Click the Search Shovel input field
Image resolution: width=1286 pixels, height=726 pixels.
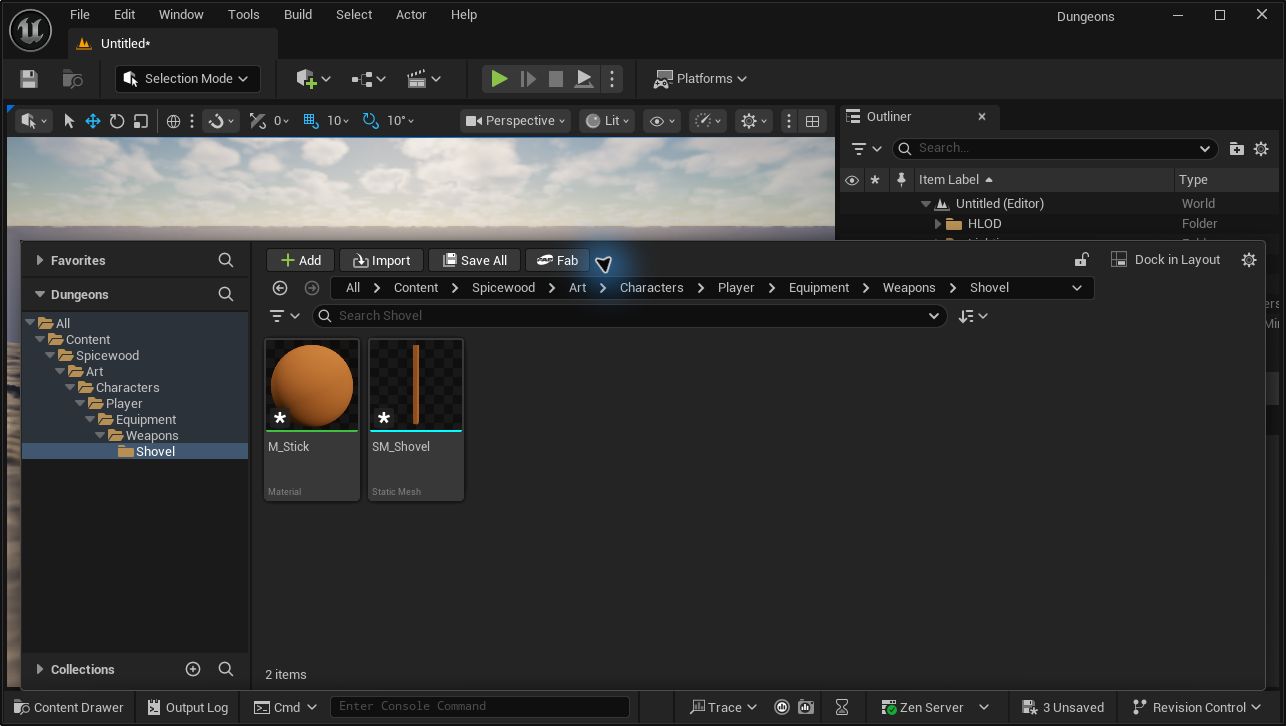630,316
